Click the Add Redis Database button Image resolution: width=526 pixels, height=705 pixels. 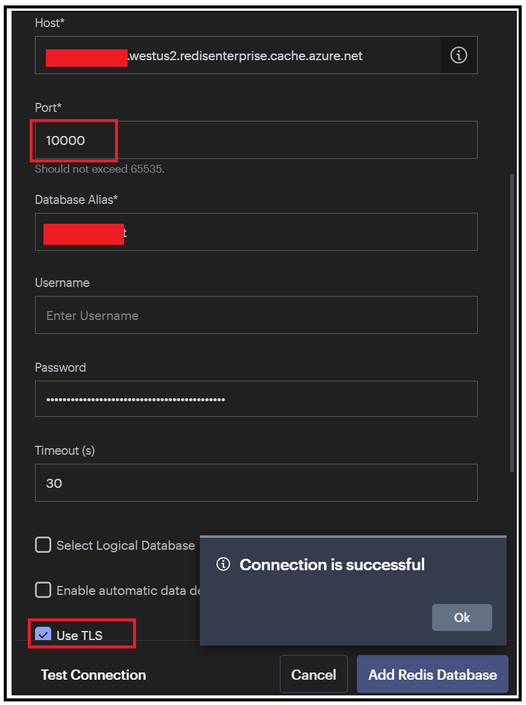pos(432,674)
